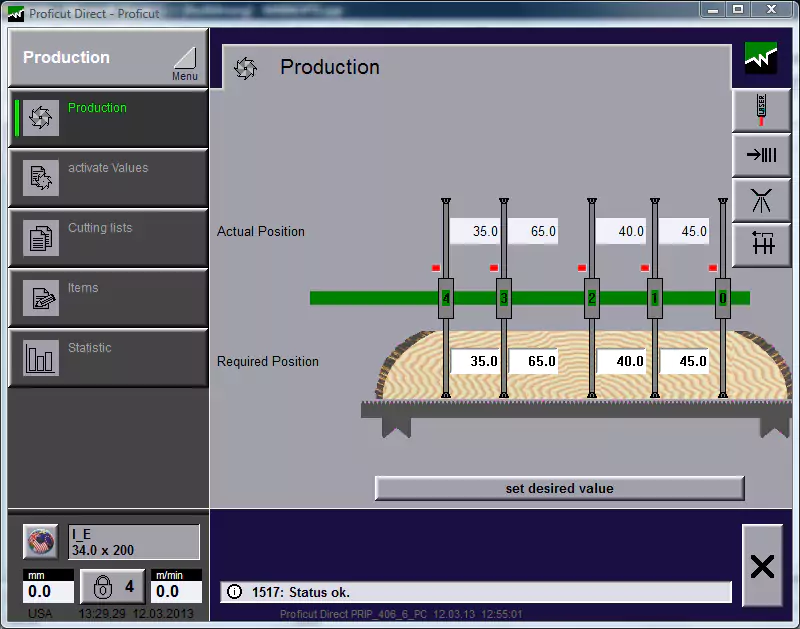Click the arrow-to-bars positioning icon

click(761, 155)
